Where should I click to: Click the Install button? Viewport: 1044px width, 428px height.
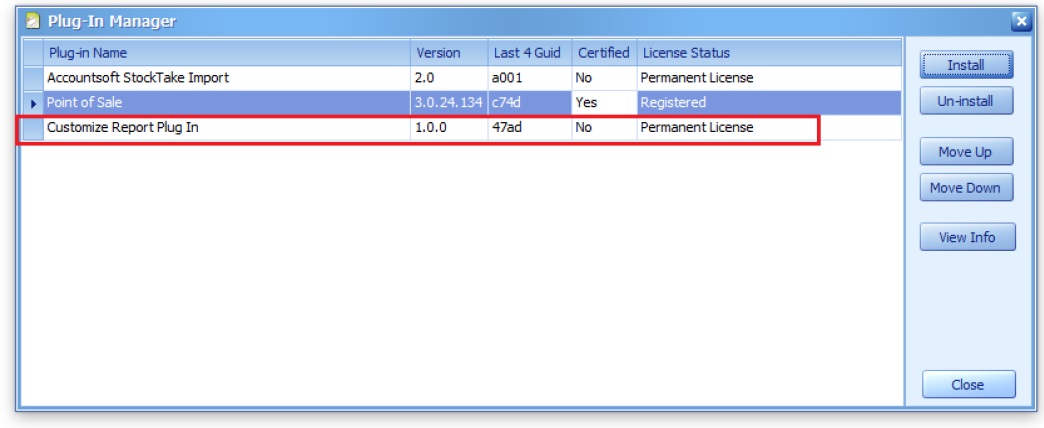[x=966, y=65]
